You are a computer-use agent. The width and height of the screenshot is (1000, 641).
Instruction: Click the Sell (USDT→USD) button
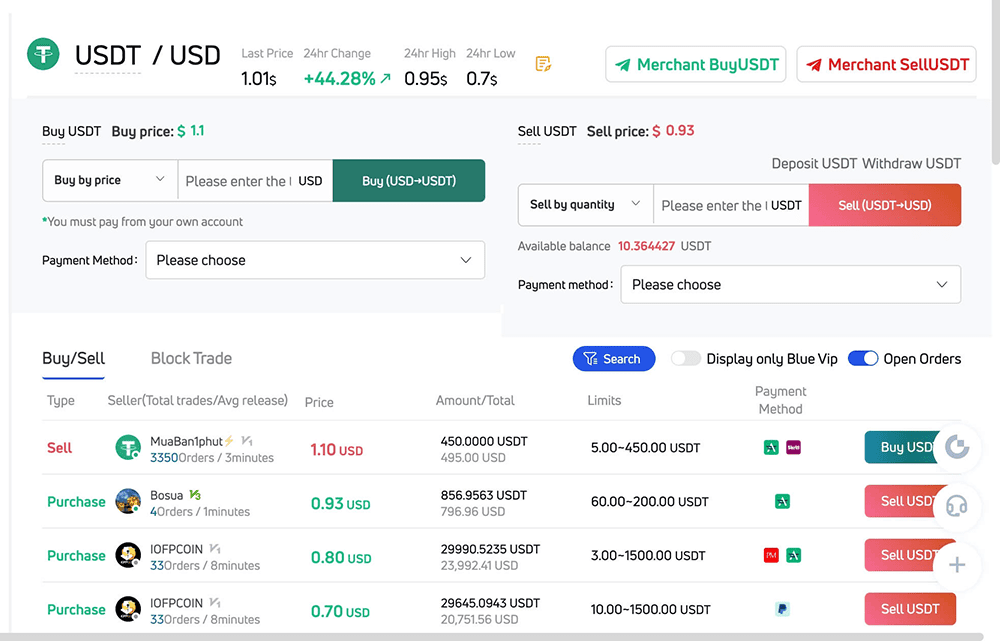(x=885, y=205)
